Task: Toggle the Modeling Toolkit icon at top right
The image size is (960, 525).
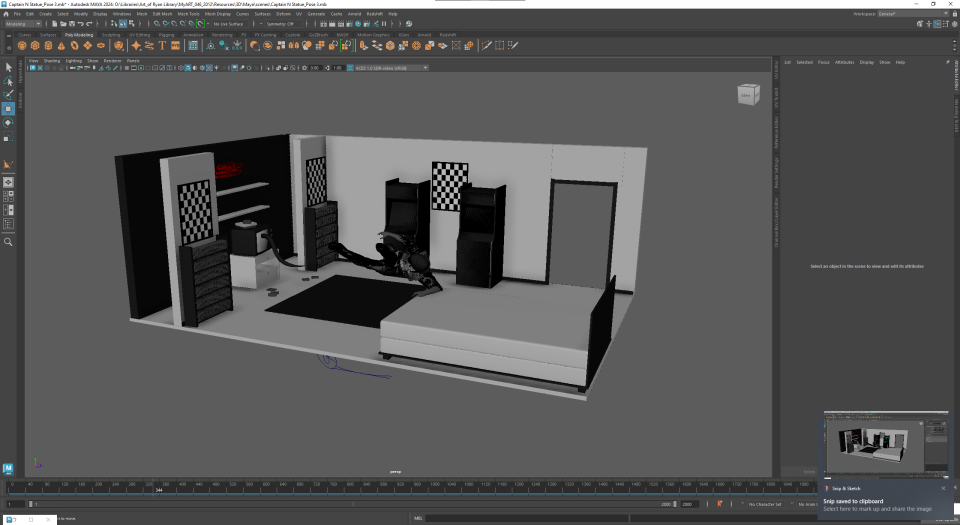Action: tap(920, 24)
